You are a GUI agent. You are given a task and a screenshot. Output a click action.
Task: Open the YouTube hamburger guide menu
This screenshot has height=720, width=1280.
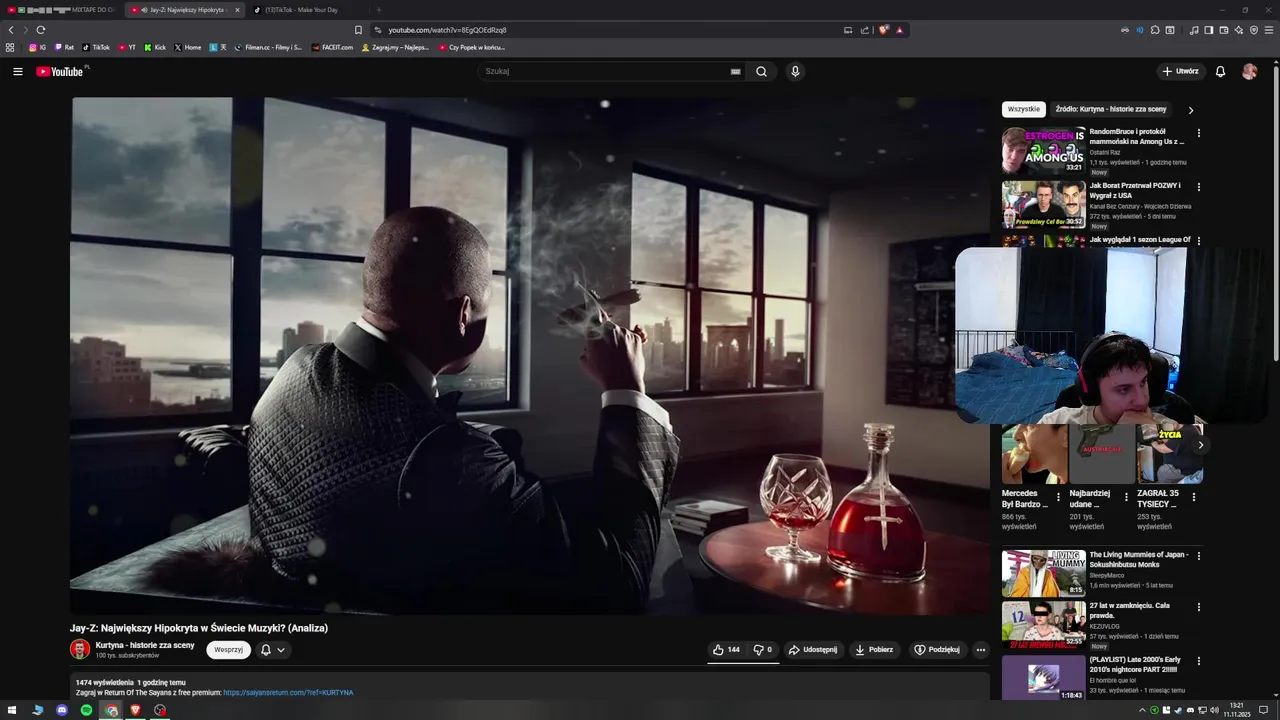pyautogui.click(x=17, y=71)
